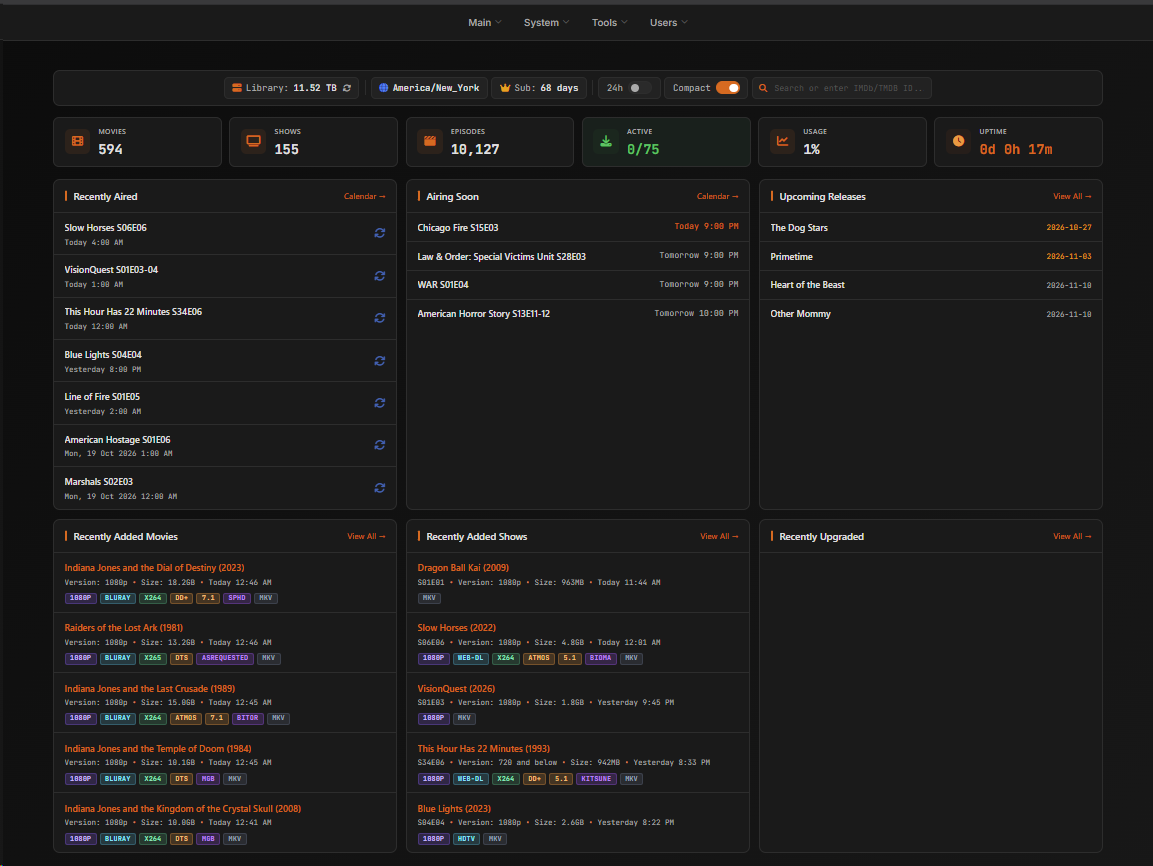The width and height of the screenshot is (1153, 866).
Task: Refresh VisionQuest S01E03-04 entry
Action: point(379,276)
